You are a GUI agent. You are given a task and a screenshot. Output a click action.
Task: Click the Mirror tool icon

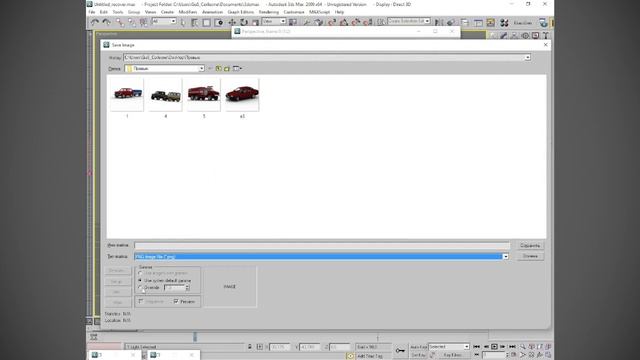click(x=439, y=22)
